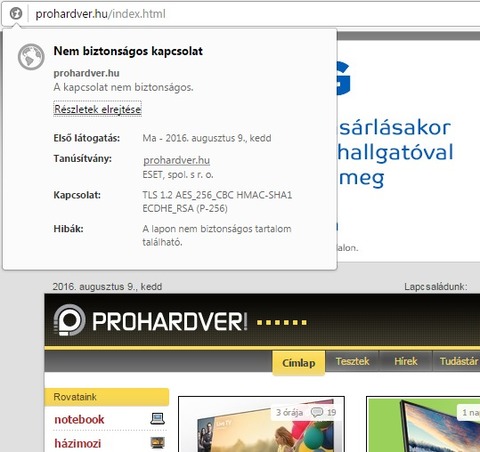The width and height of the screenshot is (480, 452).
Task: Click bold 'prohardver.hu' domain in popup
Action: (x=87, y=73)
